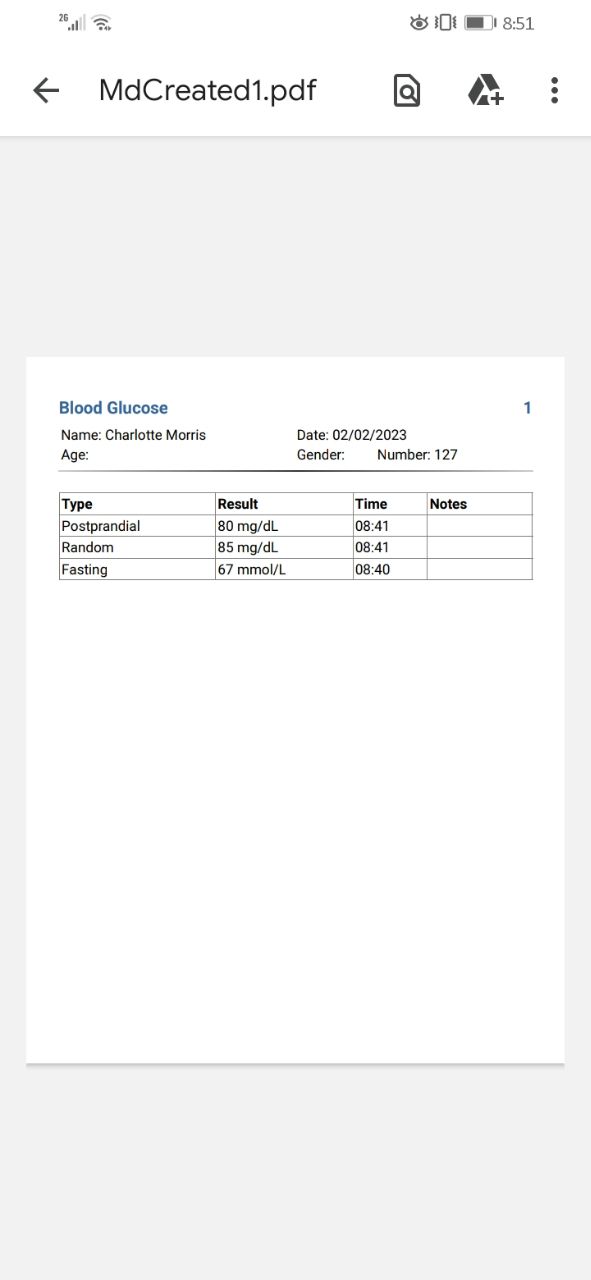Select the Postprandial row type cell
This screenshot has width=591, height=1280.
coord(137,526)
